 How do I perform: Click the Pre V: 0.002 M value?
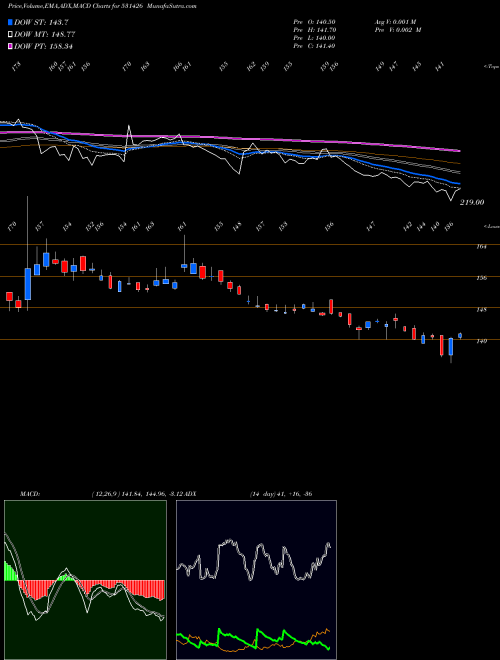[398, 29]
